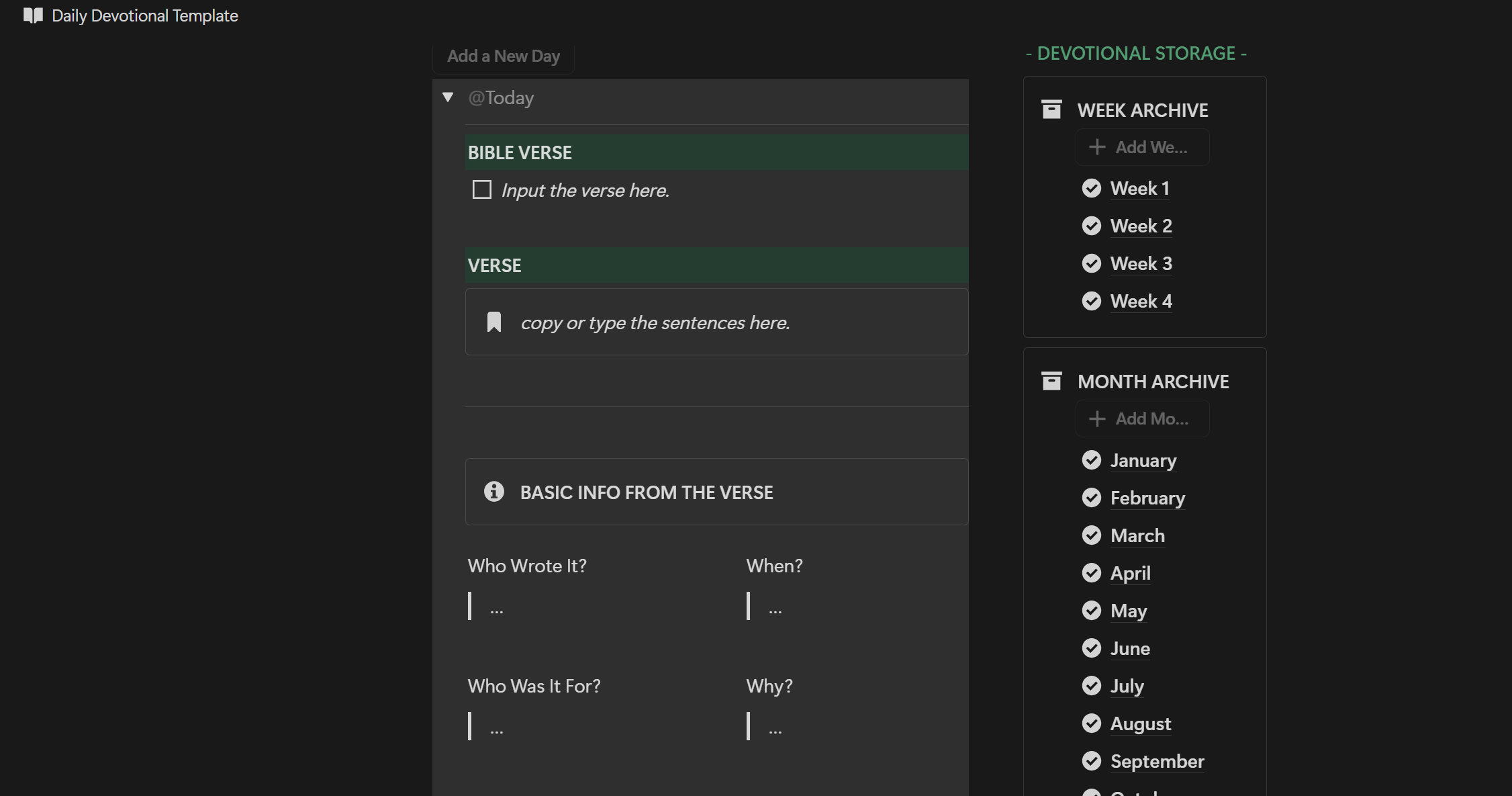
Task: Open the Week 3 page link
Action: (x=1141, y=263)
